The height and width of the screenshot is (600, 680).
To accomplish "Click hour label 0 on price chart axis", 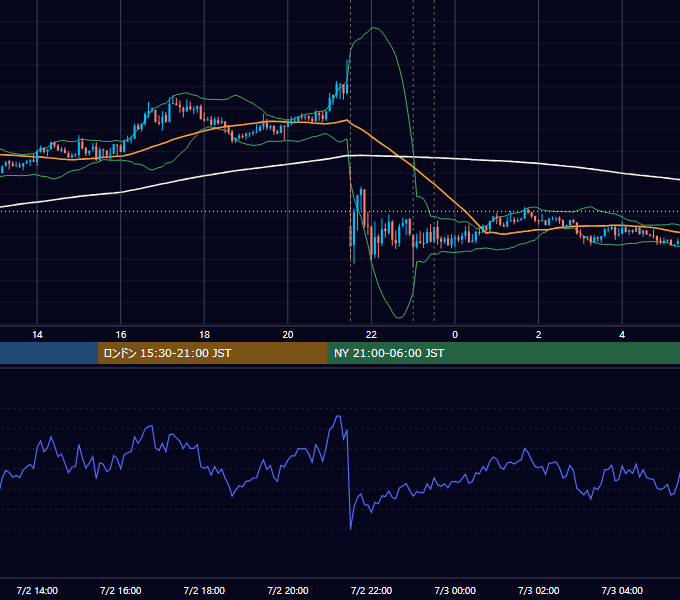I will [455, 335].
